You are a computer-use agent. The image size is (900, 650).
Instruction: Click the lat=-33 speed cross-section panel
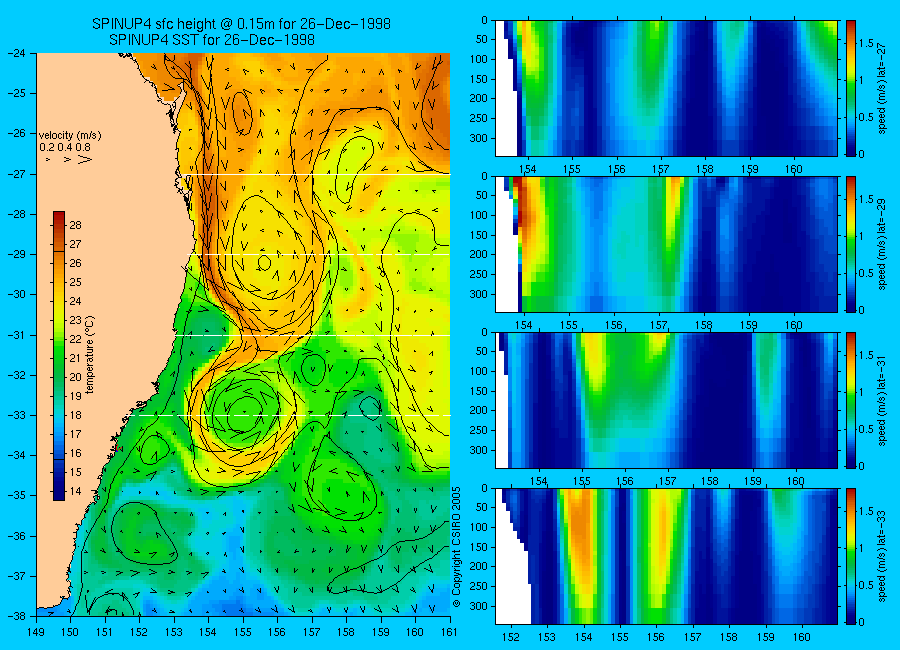[666, 556]
